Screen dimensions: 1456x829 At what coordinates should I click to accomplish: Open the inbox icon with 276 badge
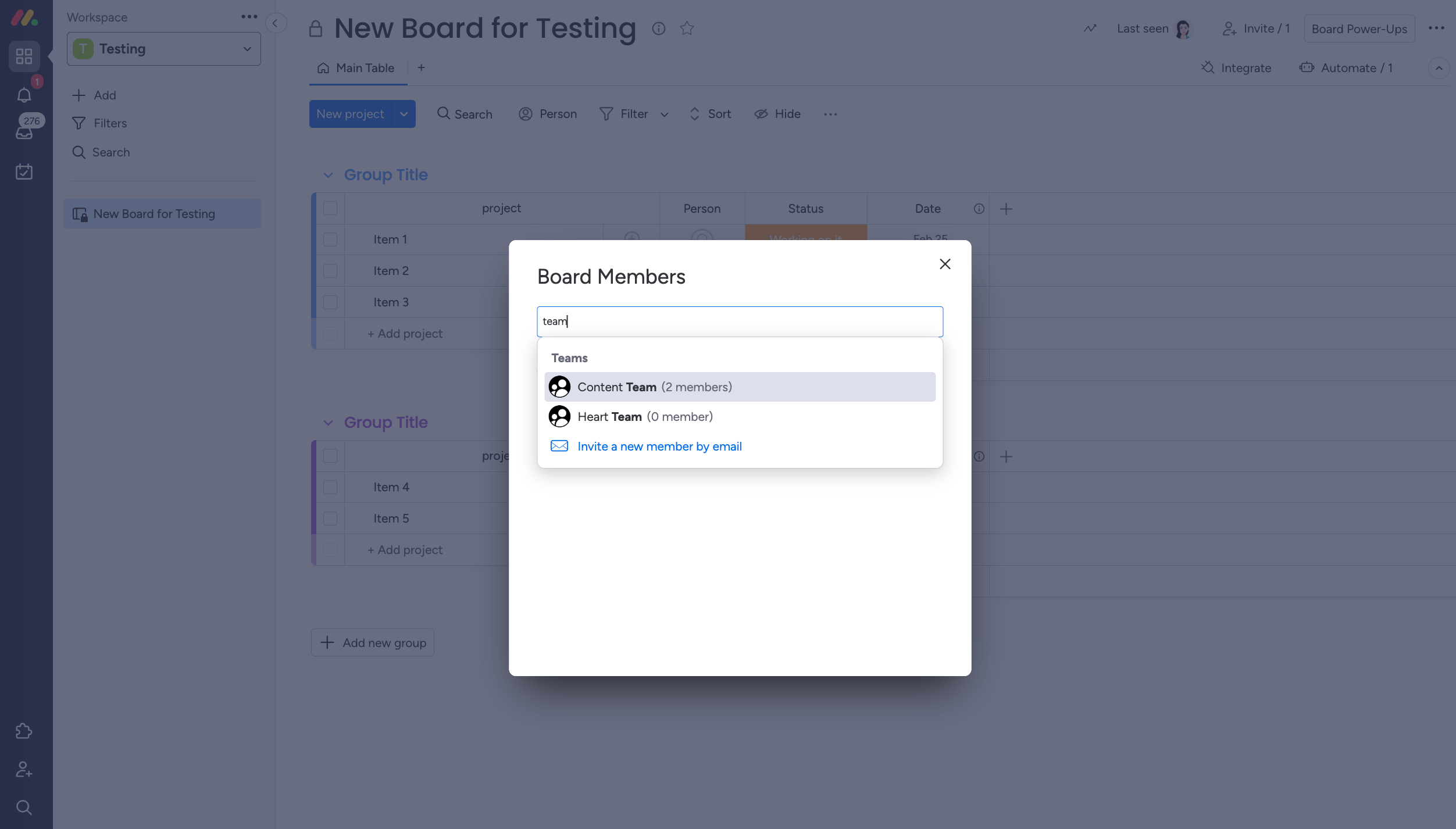(x=24, y=133)
